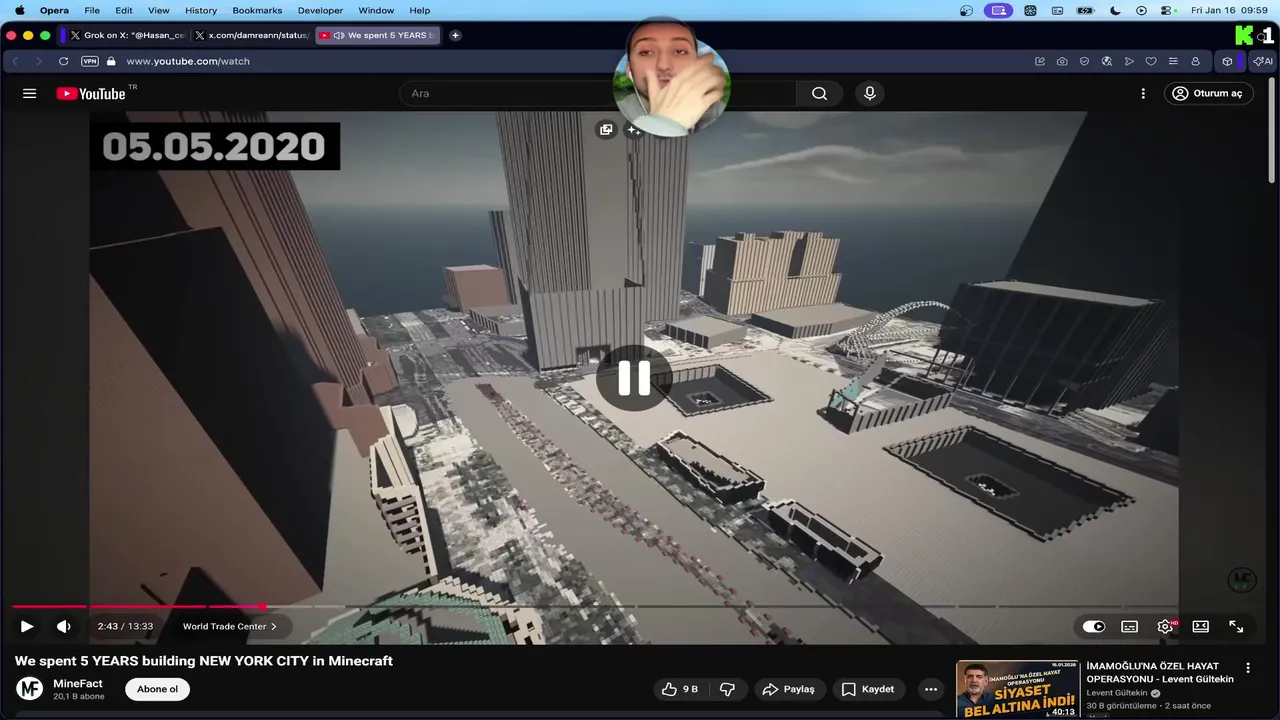The height and width of the screenshot is (720, 1280).
Task: Switch to Grok on X tab
Action: pos(127,35)
